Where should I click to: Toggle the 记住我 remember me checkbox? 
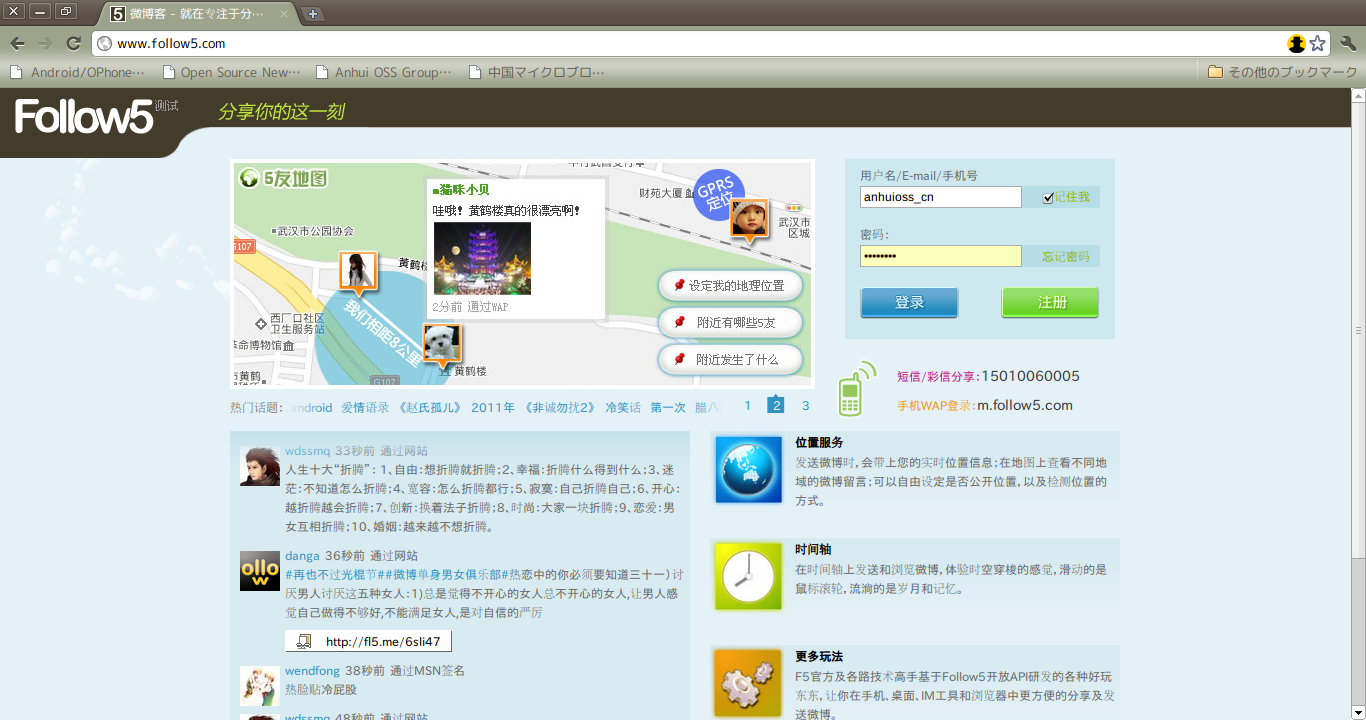[1048, 198]
